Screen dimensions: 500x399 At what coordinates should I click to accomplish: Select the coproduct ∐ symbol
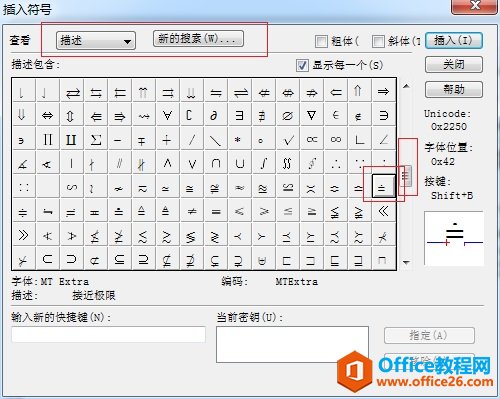click(x=72, y=139)
